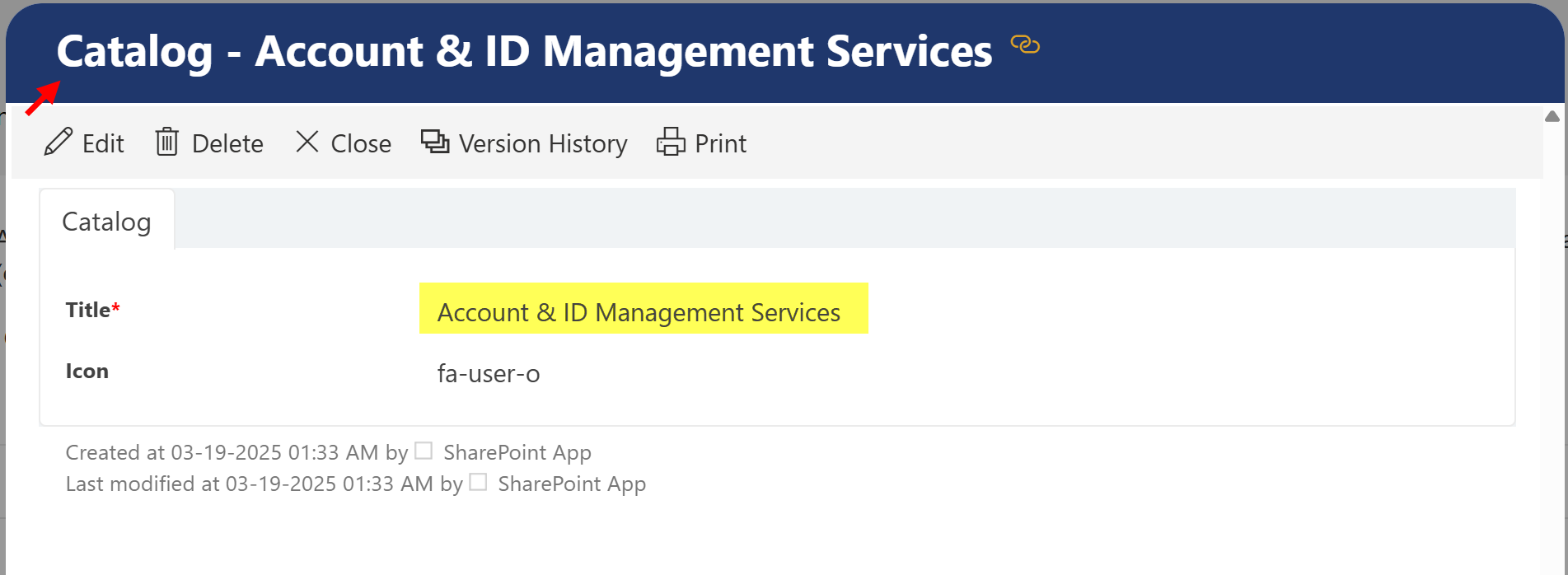Click the Version History stacked-windows icon

tap(435, 142)
